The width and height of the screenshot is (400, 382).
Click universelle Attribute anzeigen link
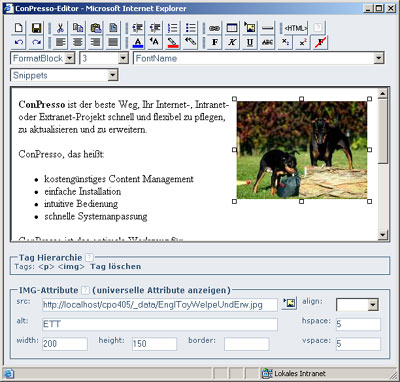point(161,290)
